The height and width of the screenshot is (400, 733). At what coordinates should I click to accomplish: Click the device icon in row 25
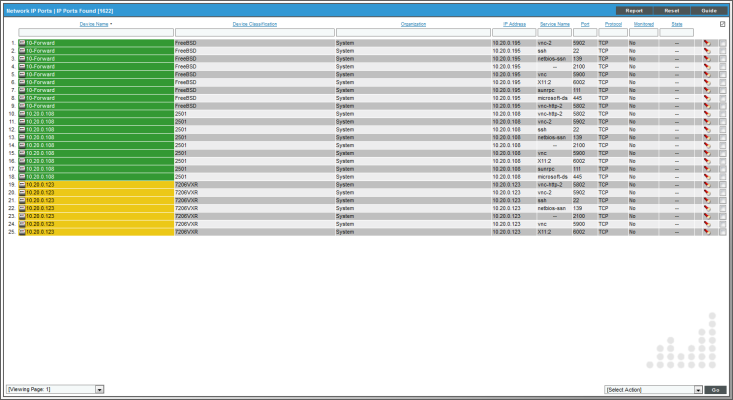coord(22,231)
